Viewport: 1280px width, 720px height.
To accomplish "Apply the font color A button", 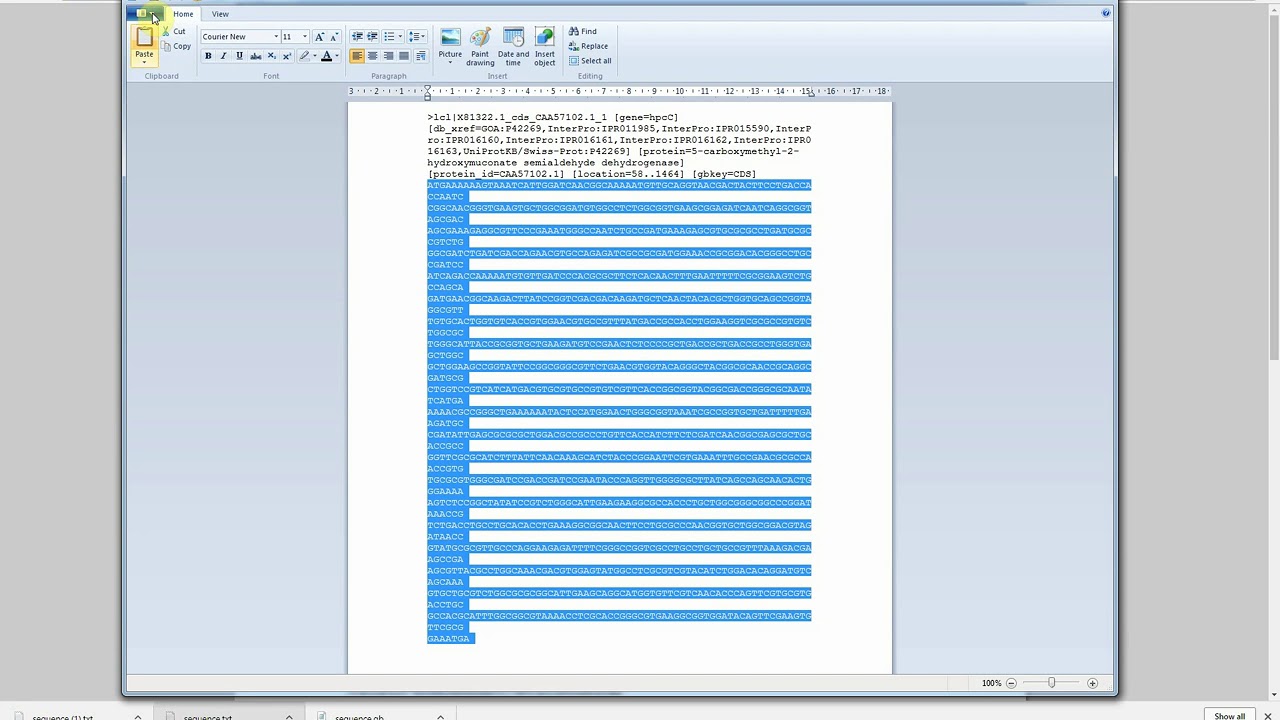I will pyautogui.click(x=326, y=56).
